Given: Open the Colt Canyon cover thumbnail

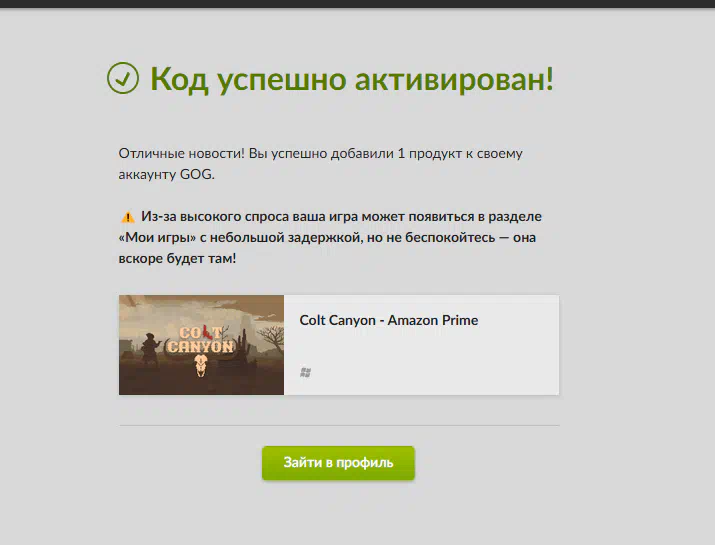Looking at the screenshot, I should tap(202, 345).
